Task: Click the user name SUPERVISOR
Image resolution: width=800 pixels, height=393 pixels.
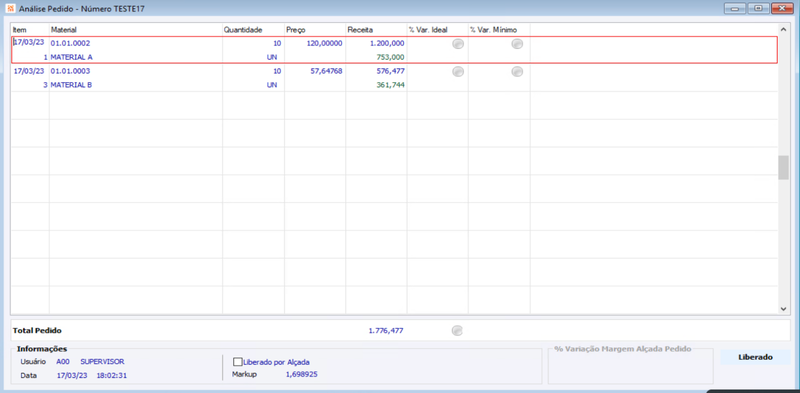Action: pos(102,361)
